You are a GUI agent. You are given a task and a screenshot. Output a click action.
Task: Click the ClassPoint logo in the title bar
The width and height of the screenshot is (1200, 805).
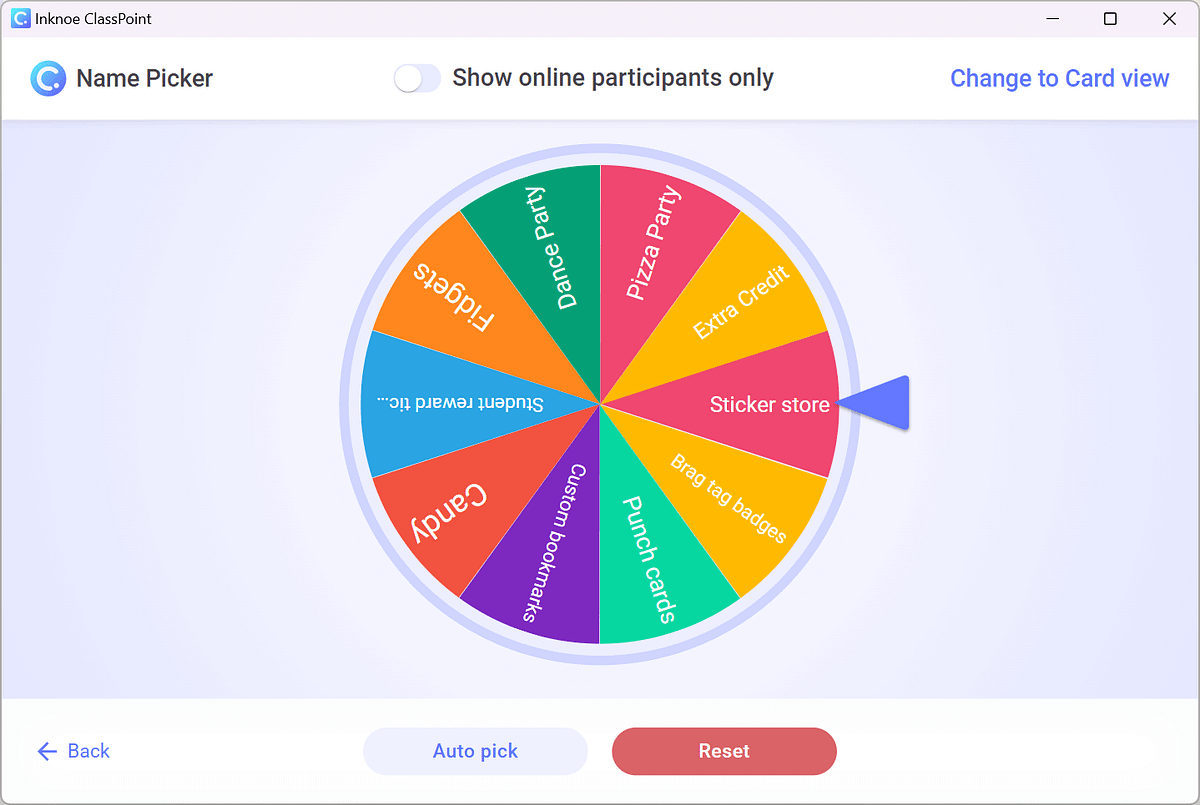(x=20, y=18)
